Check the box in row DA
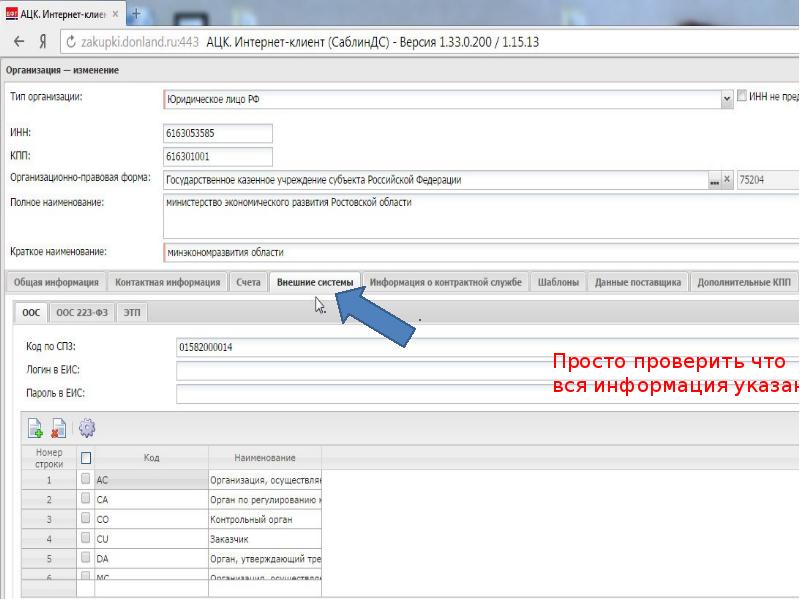This screenshot has height=600, width=800. click(x=86, y=557)
